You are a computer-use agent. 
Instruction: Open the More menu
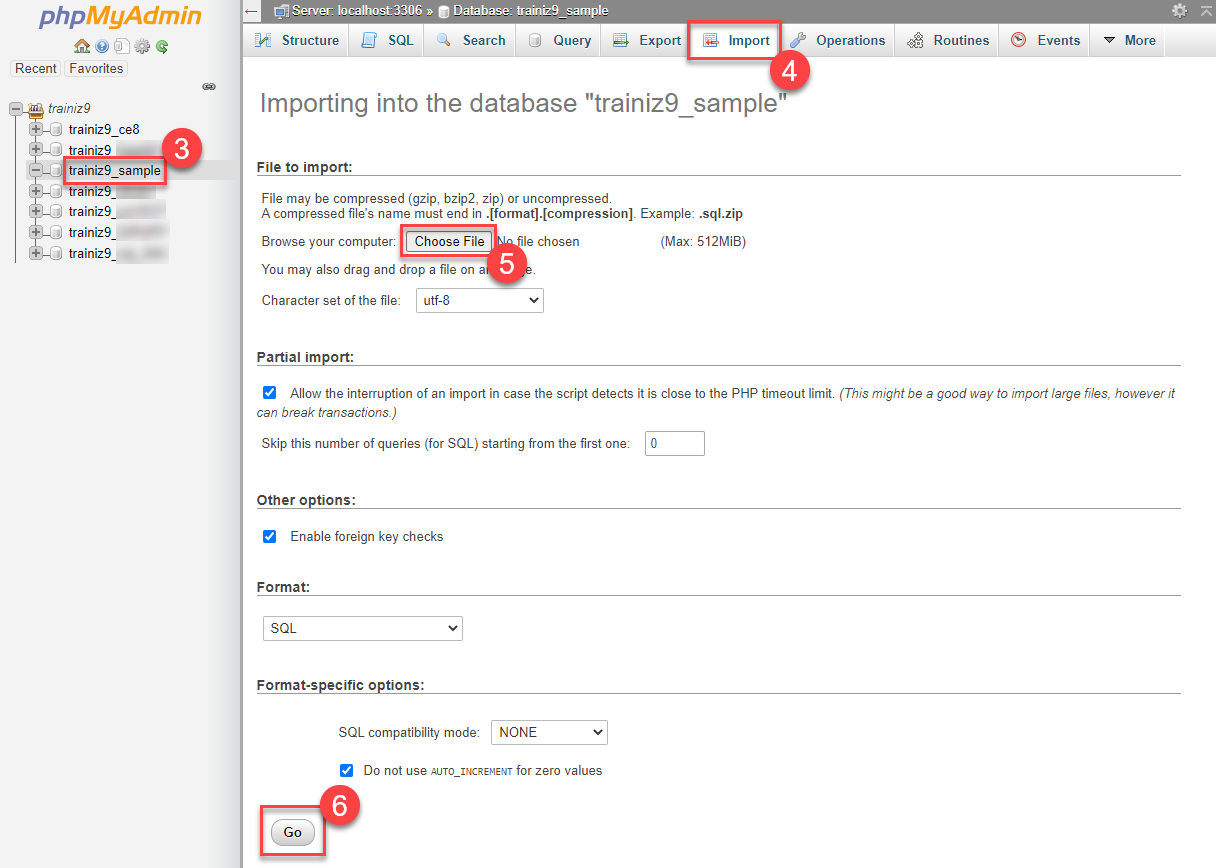(1127, 40)
